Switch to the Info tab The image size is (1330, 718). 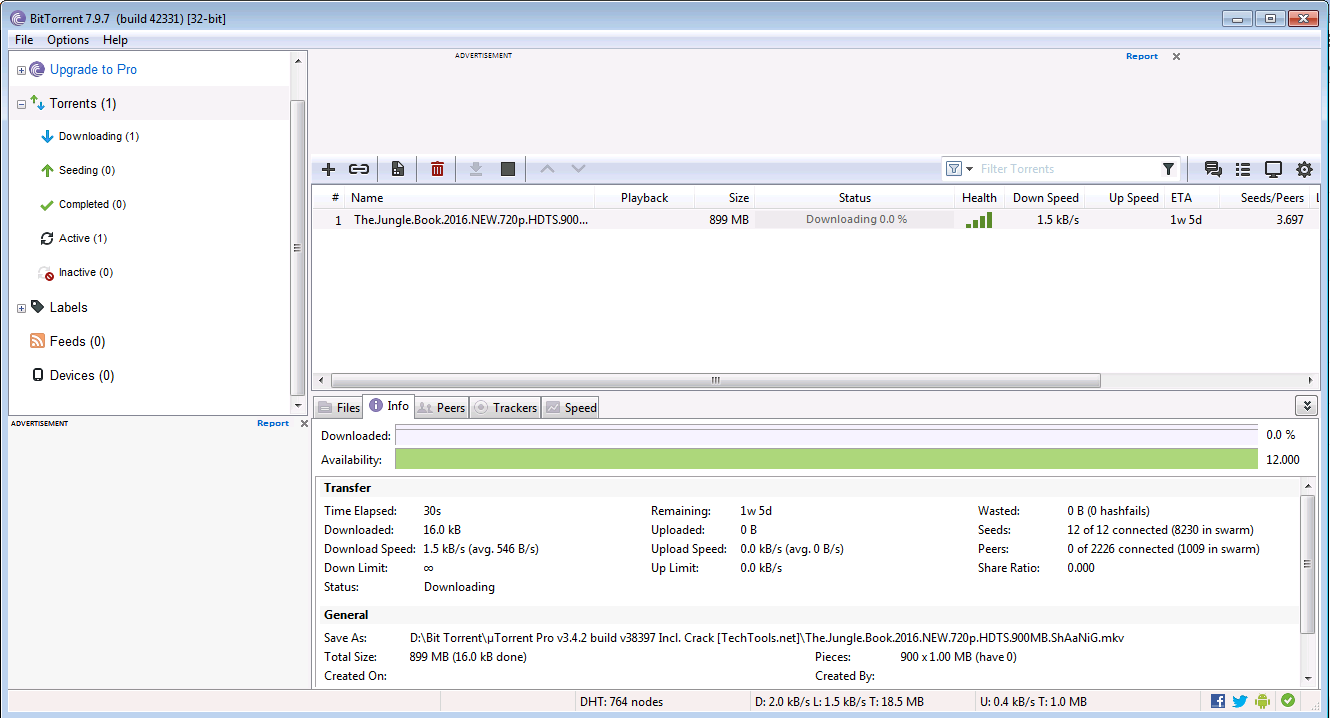[x=388, y=405]
